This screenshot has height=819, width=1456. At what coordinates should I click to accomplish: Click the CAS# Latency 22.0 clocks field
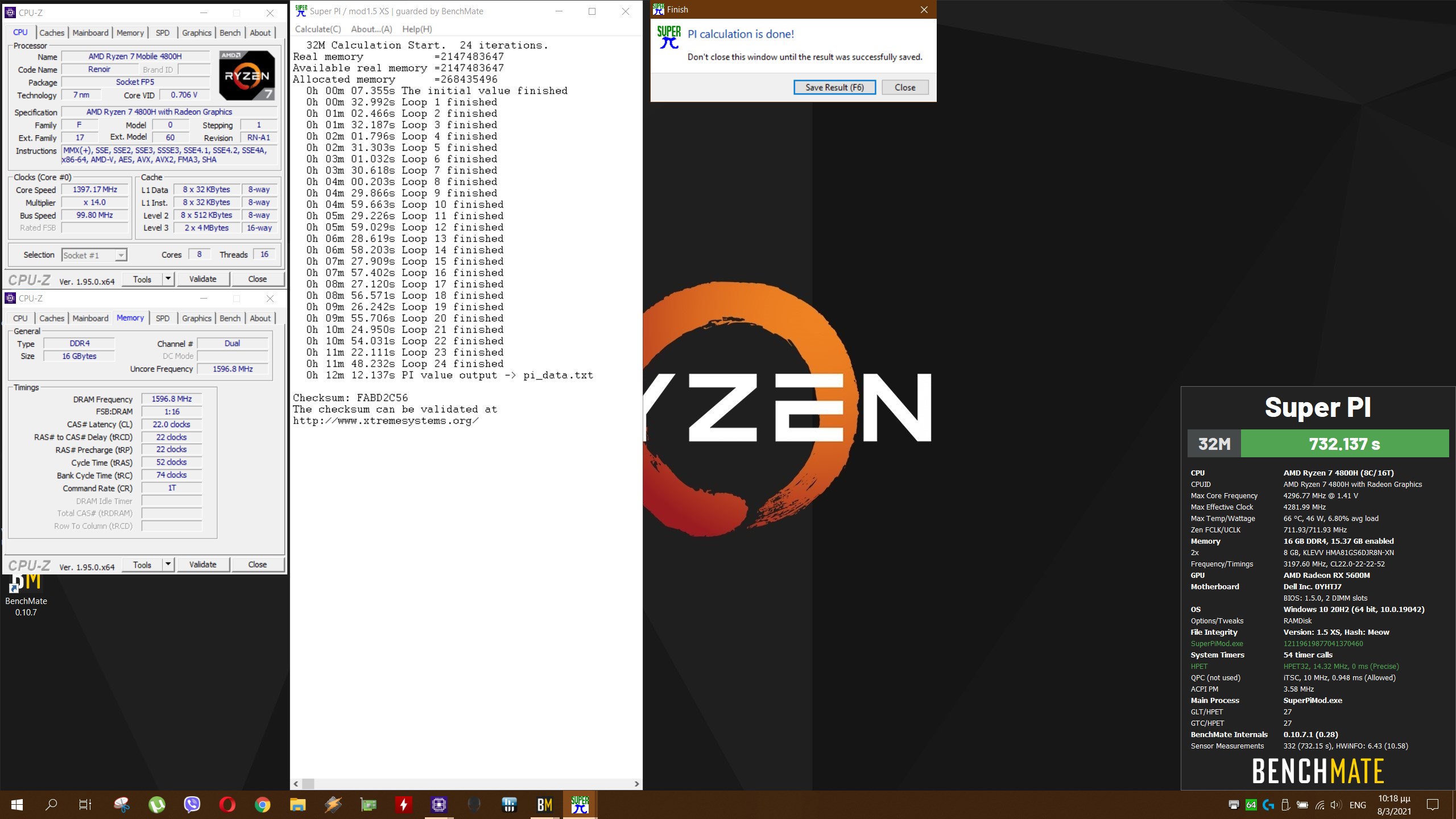(172, 424)
